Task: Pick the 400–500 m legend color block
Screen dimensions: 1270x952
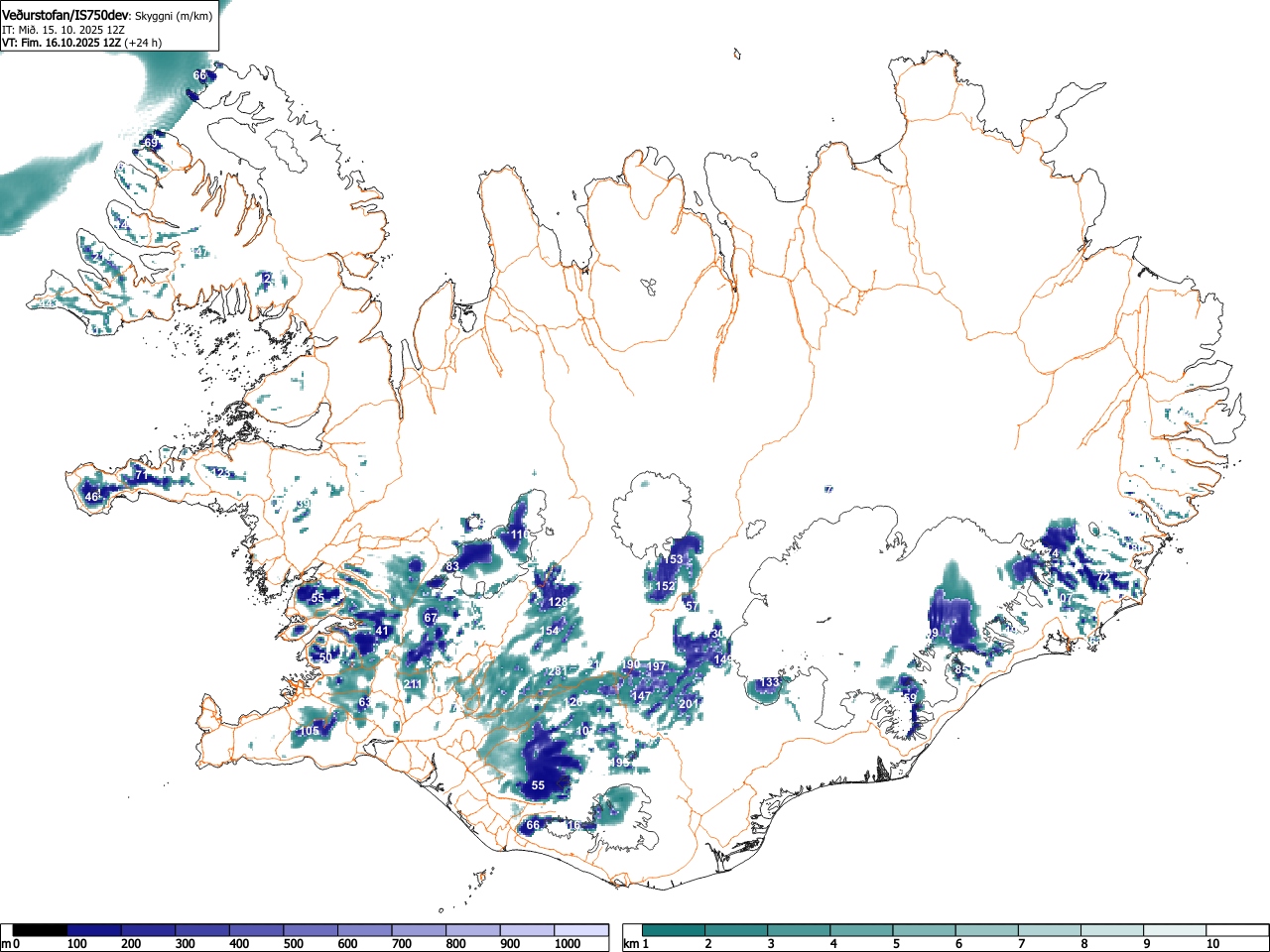Action: pos(257,930)
